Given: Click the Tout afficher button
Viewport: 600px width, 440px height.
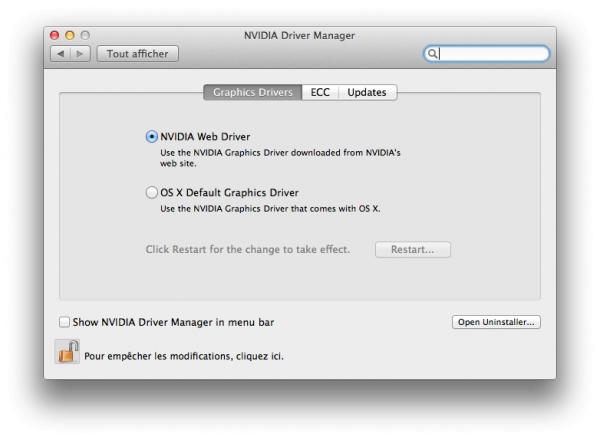Looking at the screenshot, I should point(137,54).
